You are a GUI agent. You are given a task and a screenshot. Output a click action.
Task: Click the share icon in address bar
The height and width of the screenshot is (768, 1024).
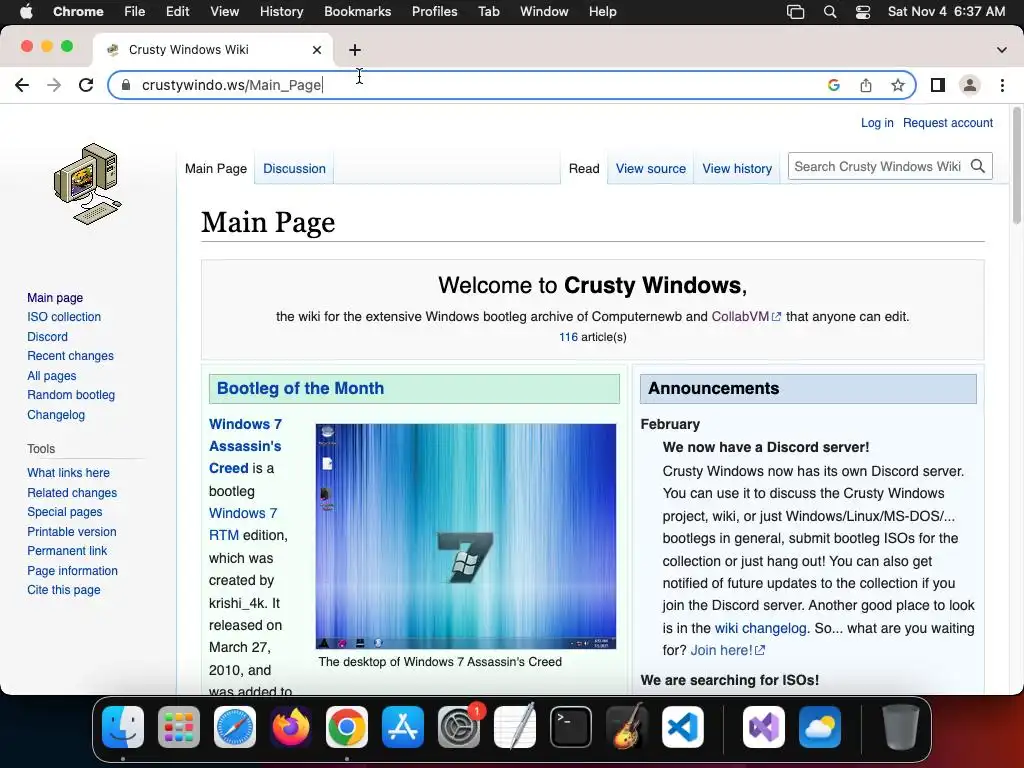pyautogui.click(x=866, y=85)
